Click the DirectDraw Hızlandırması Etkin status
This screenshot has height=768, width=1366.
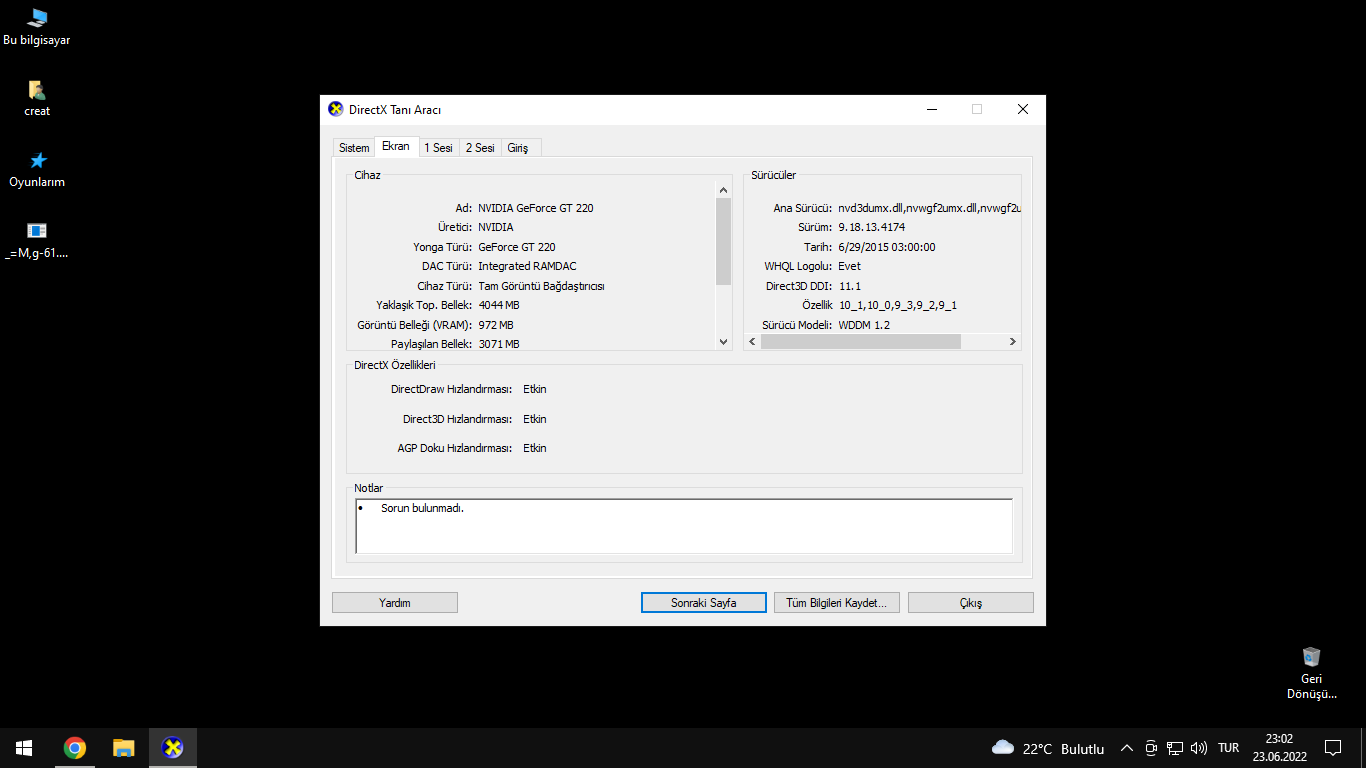[535, 389]
